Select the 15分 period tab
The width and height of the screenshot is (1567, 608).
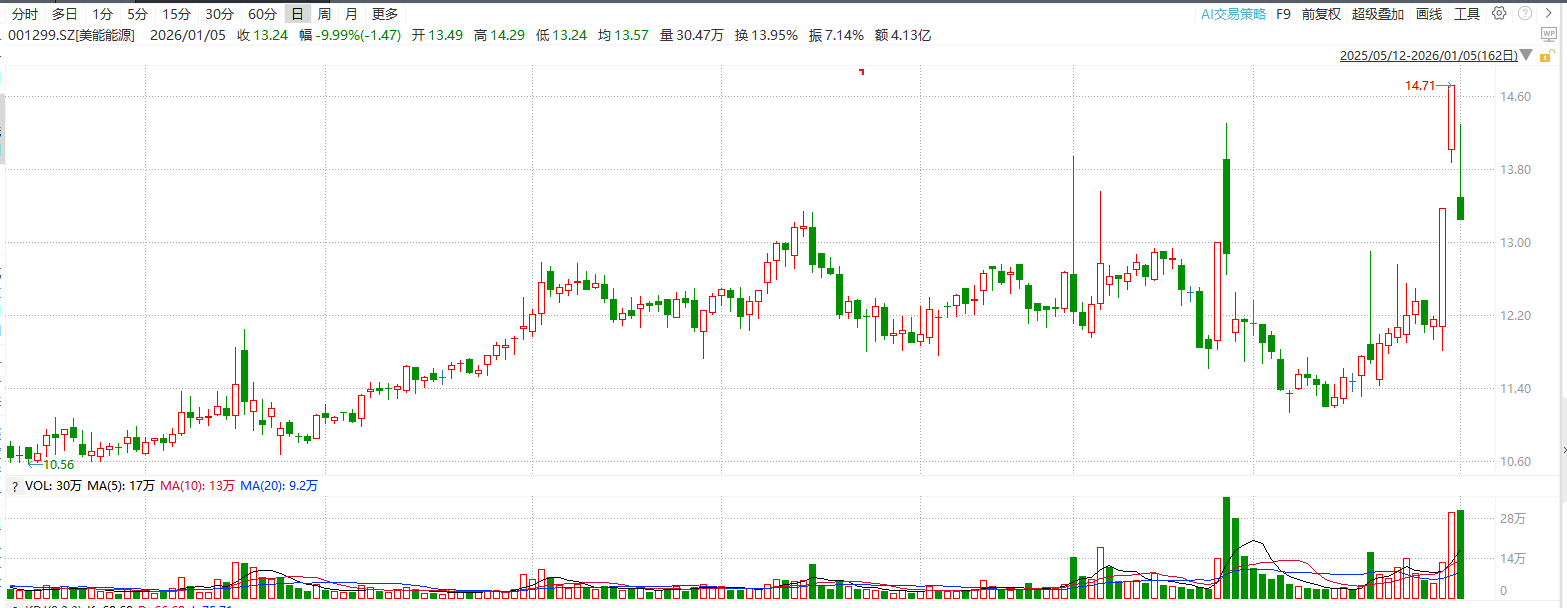(176, 14)
